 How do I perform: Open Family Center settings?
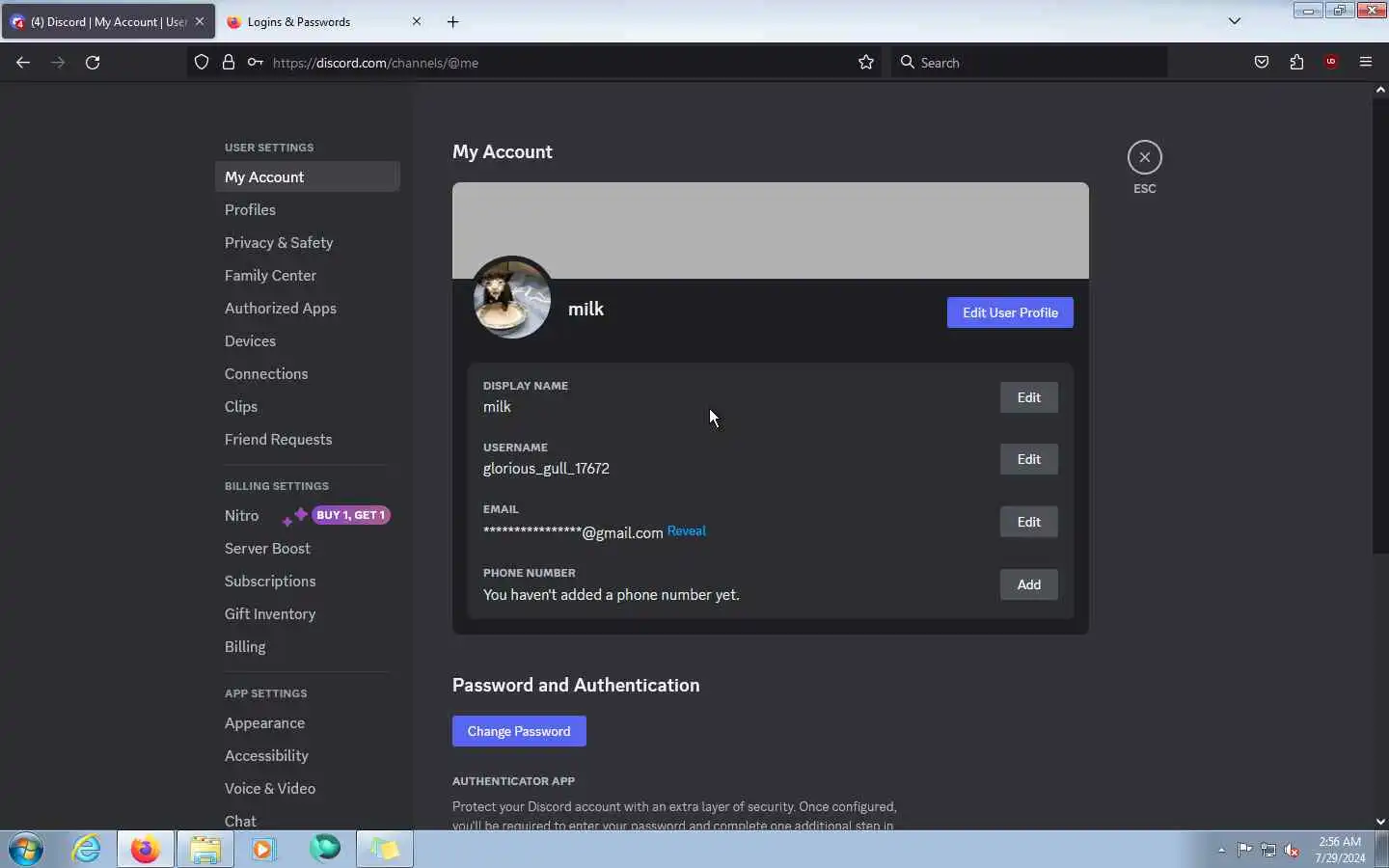pos(307,275)
